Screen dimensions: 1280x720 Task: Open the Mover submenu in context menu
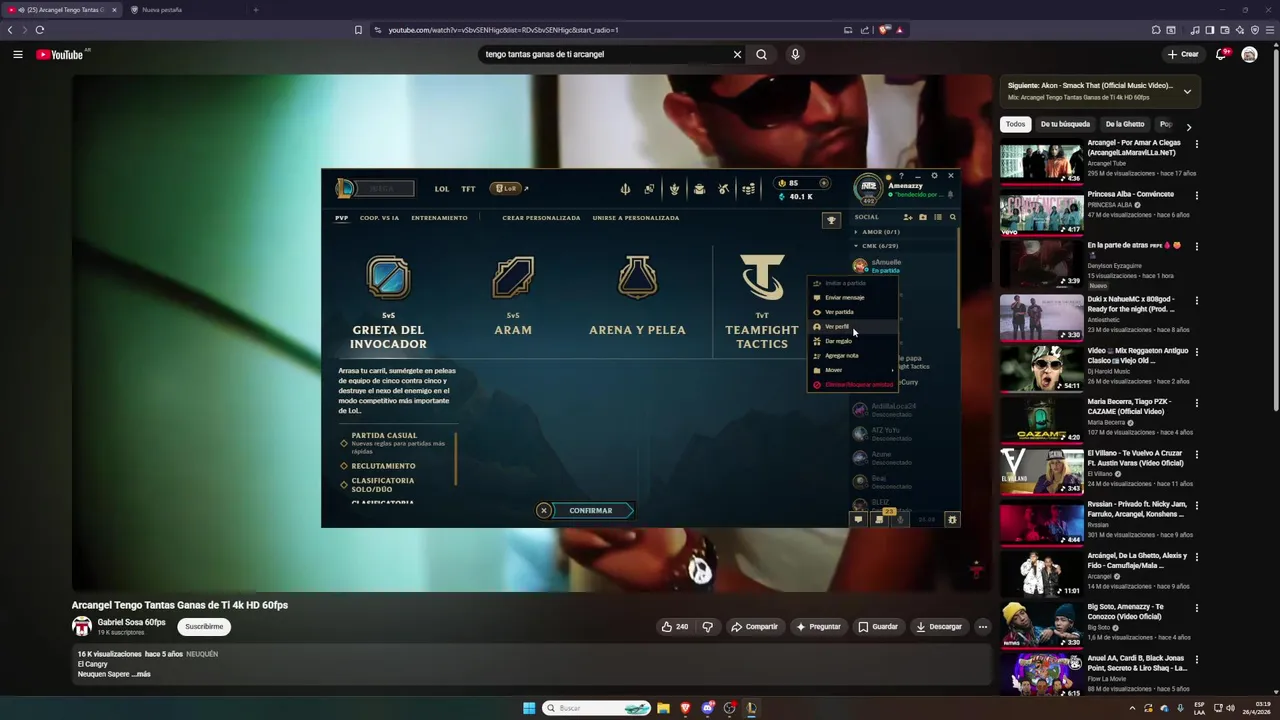tap(853, 370)
